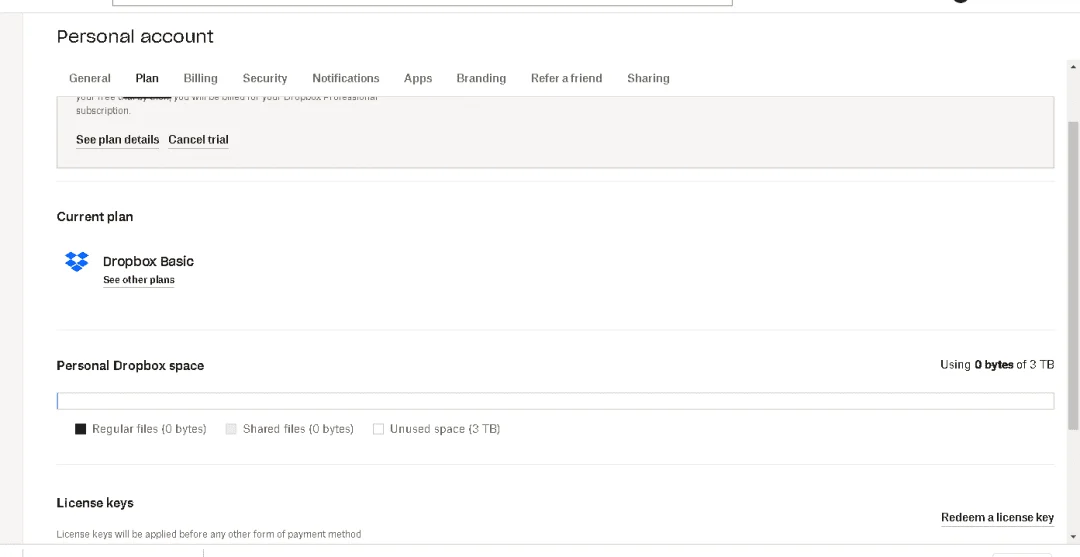This screenshot has width=1080, height=557.
Task: Open the Security tab
Action: click(x=264, y=78)
